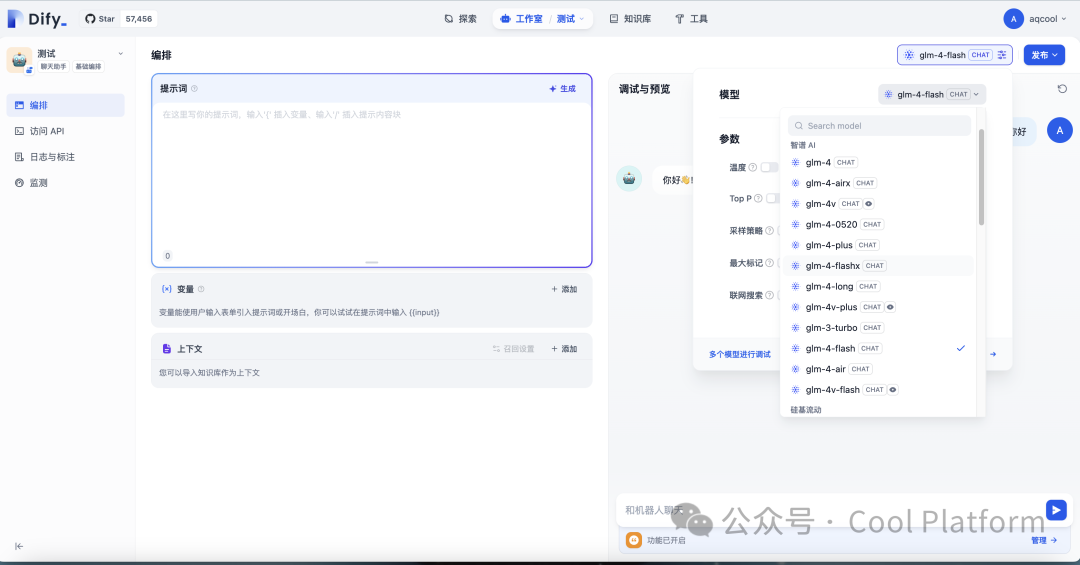Open 访问 API in the sidebar
The width and height of the screenshot is (1080, 565).
(47, 131)
